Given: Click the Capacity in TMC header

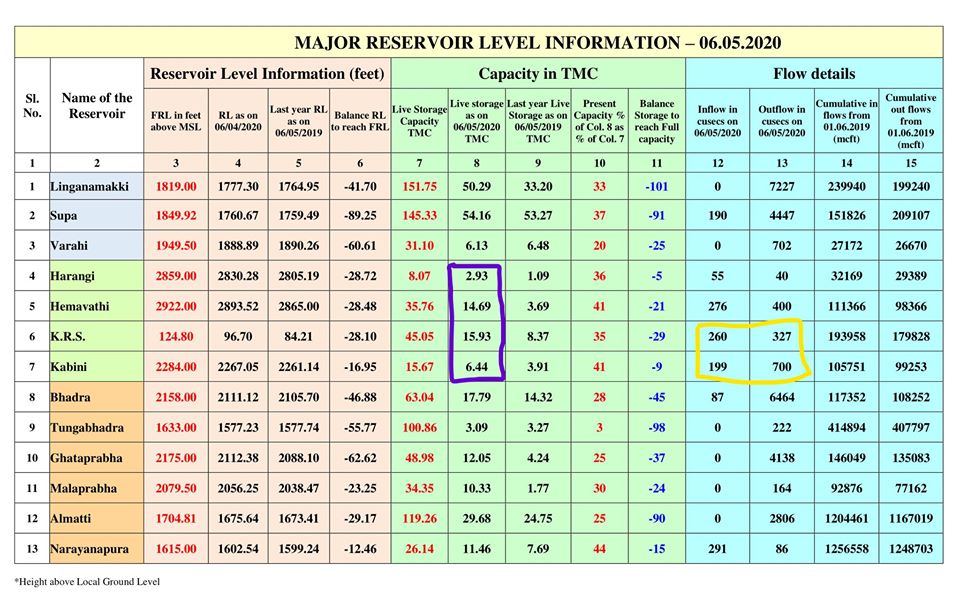Looking at the screenshot, I should coord(537,74).
